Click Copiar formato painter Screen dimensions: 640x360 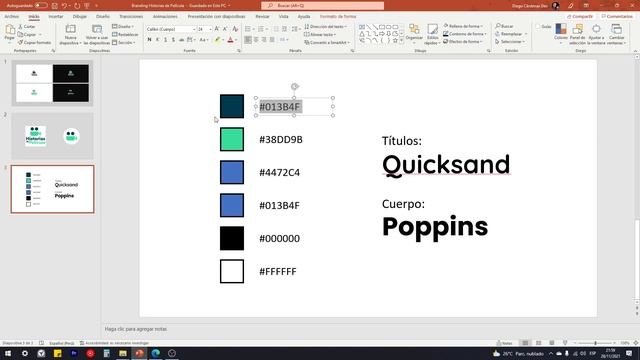[x=35, y=42]
